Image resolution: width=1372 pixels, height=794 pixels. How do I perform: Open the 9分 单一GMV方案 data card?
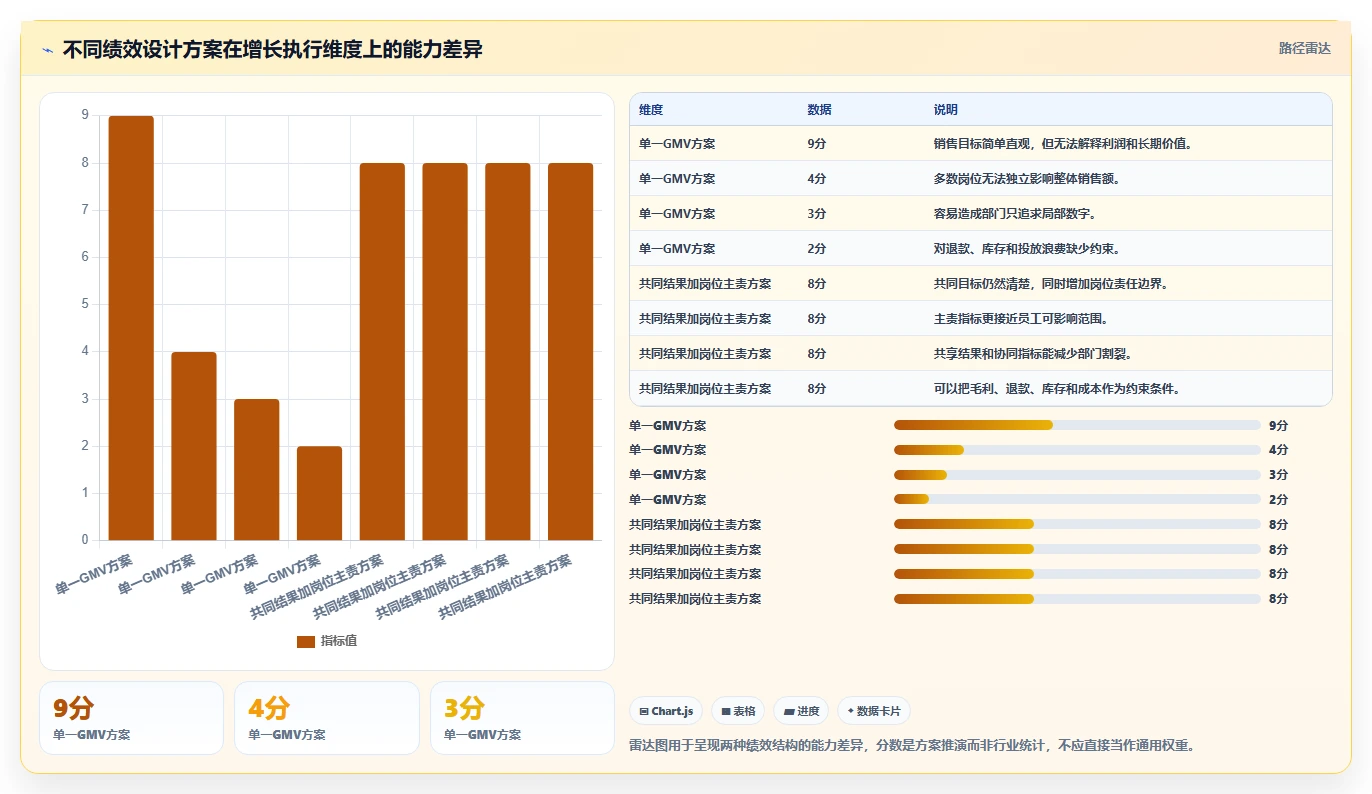point(131,718)
